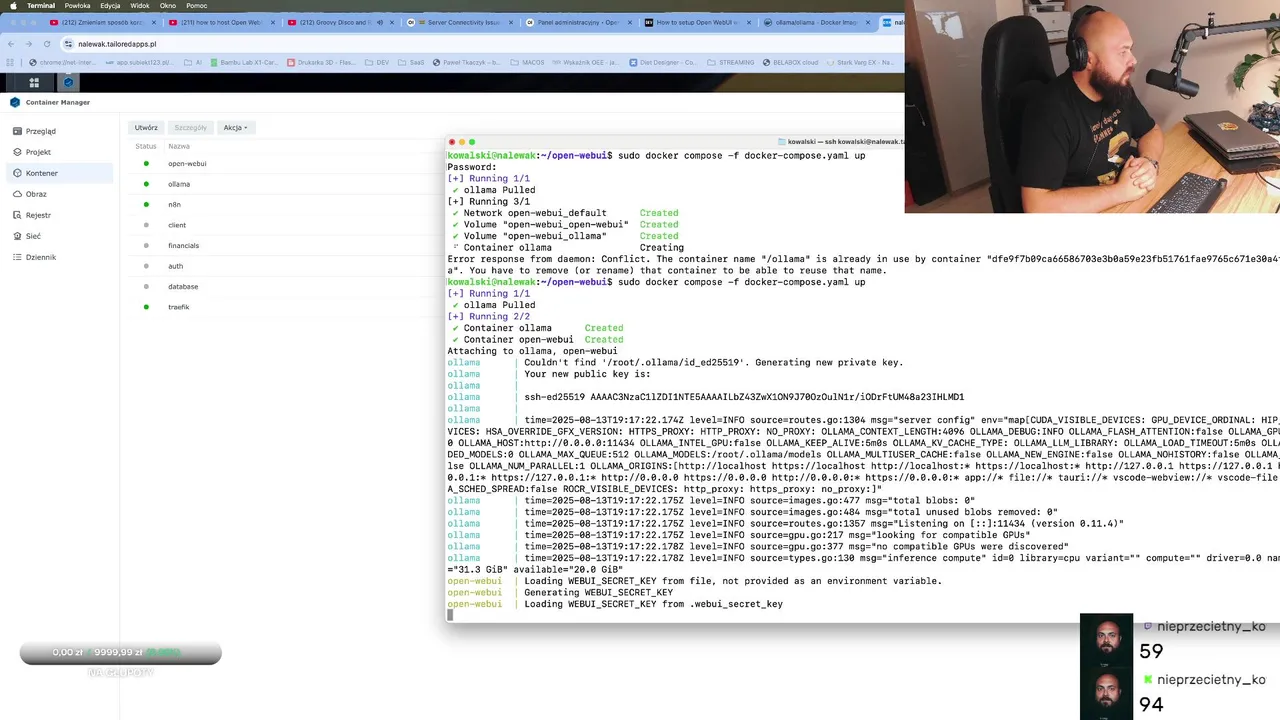The image size is (1280, 720).
Task: Select the client container row
Action: [x=288, y=225]
